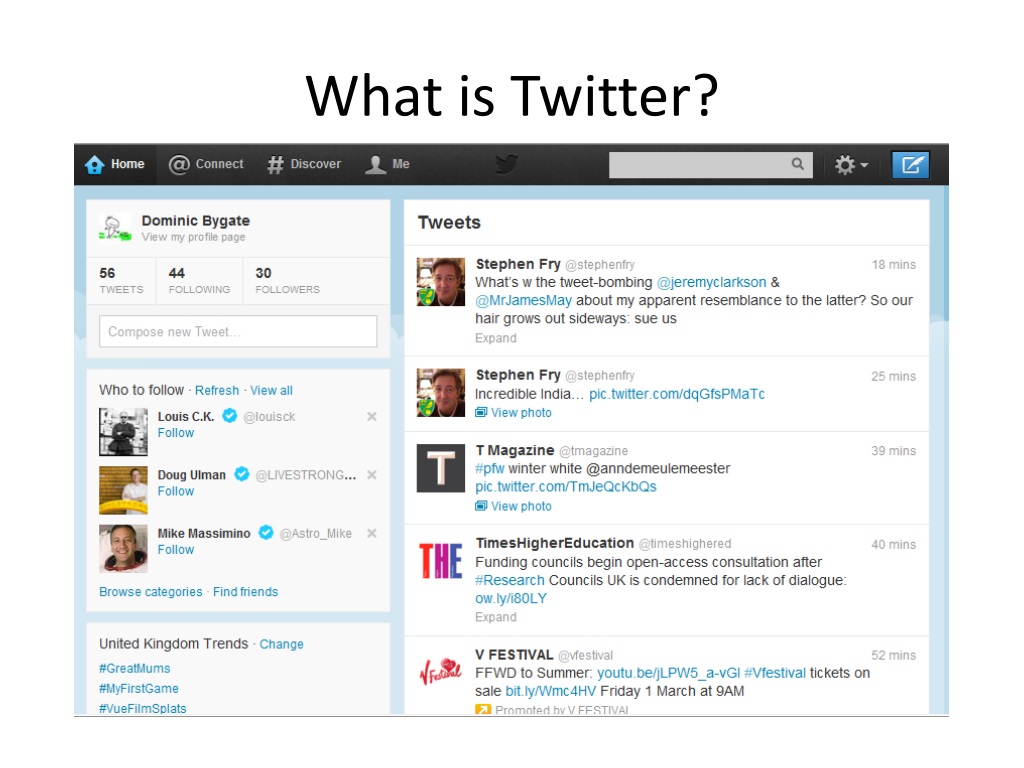Click the 44 Following count
1024x768 pixels.
point(199,280)
